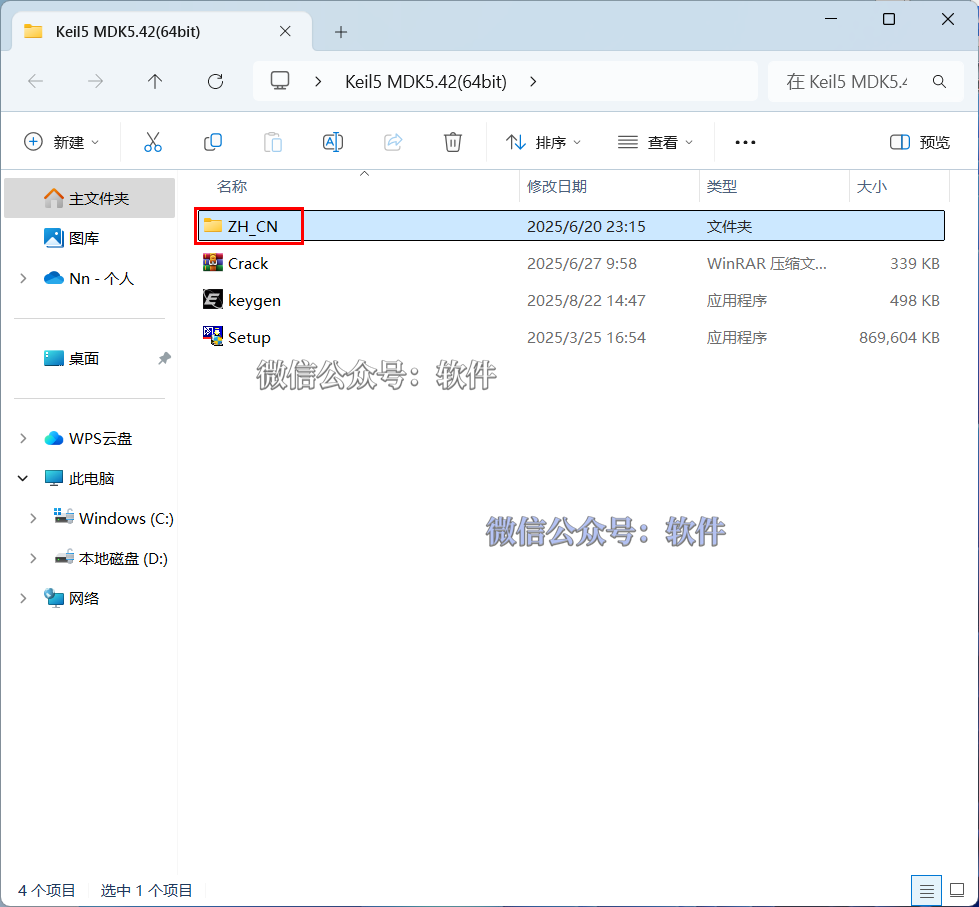Expand the 本地磁盘 (D:) drive node
This screenshot has height=907, width=979.
[x=33, y=558]
